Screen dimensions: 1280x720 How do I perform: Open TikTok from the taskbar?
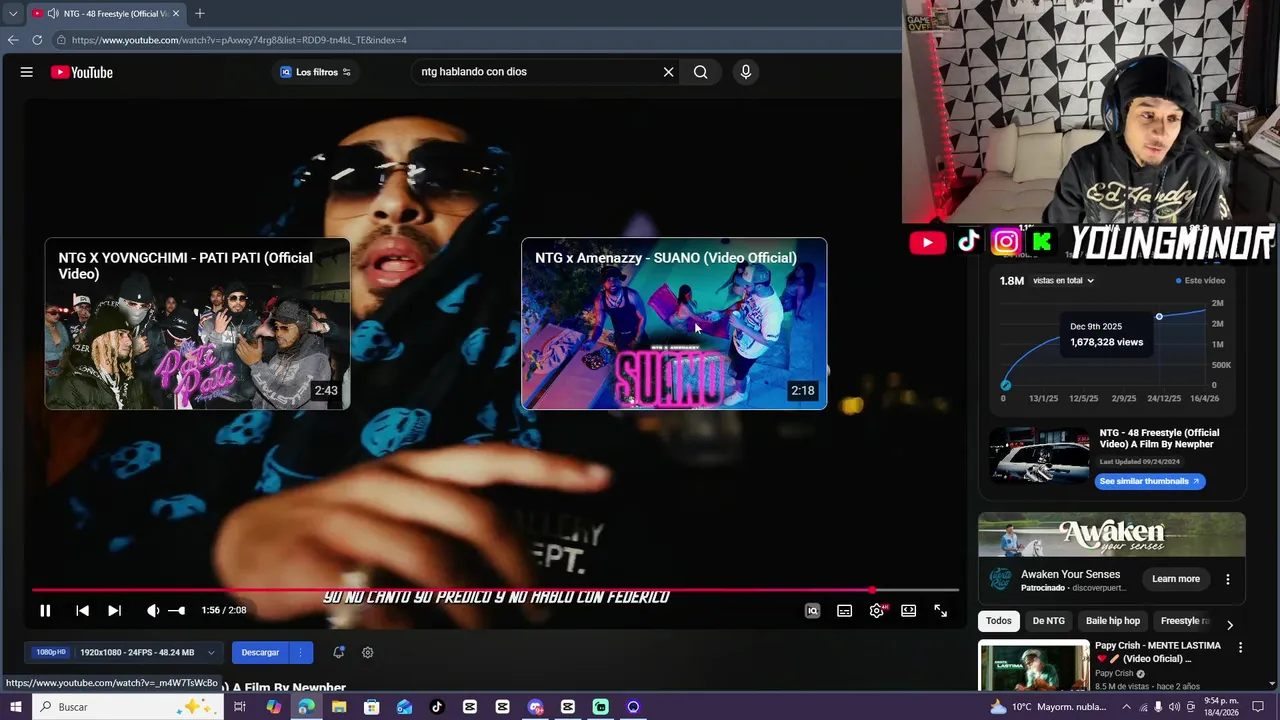coord(437,707)
